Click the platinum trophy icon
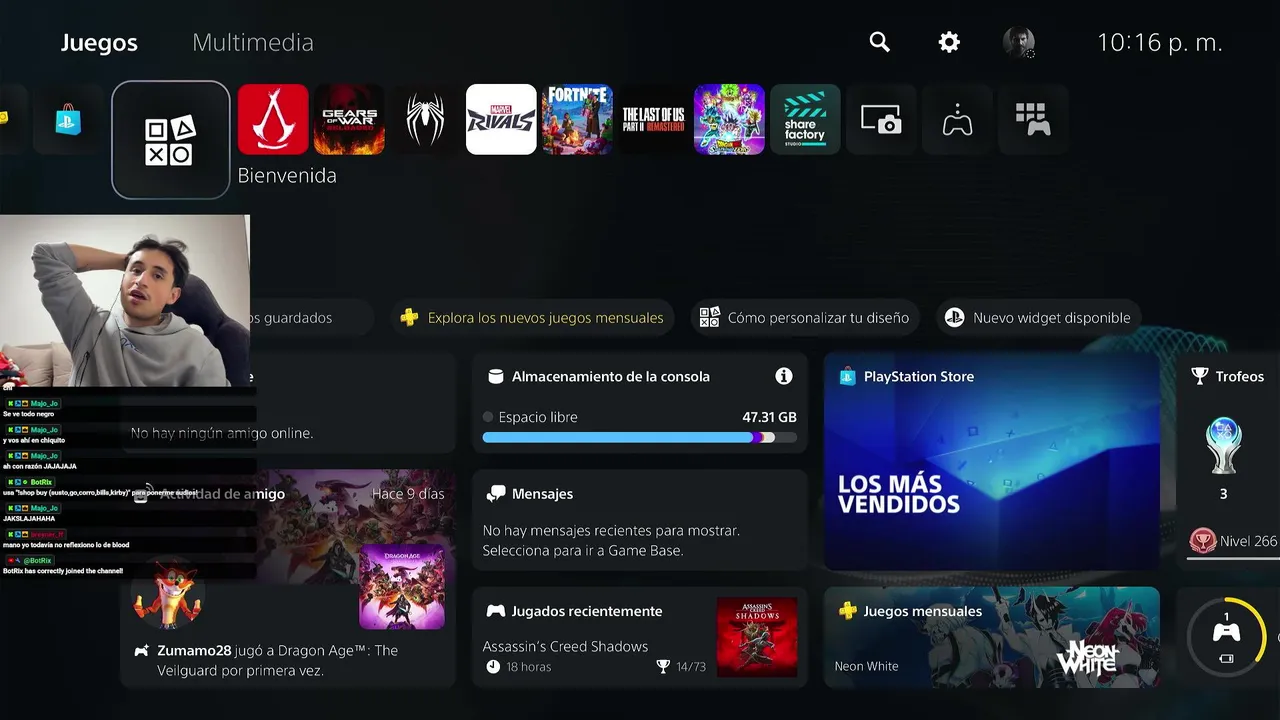This screenshot has height=720, width=1280. coord(1224,446)
